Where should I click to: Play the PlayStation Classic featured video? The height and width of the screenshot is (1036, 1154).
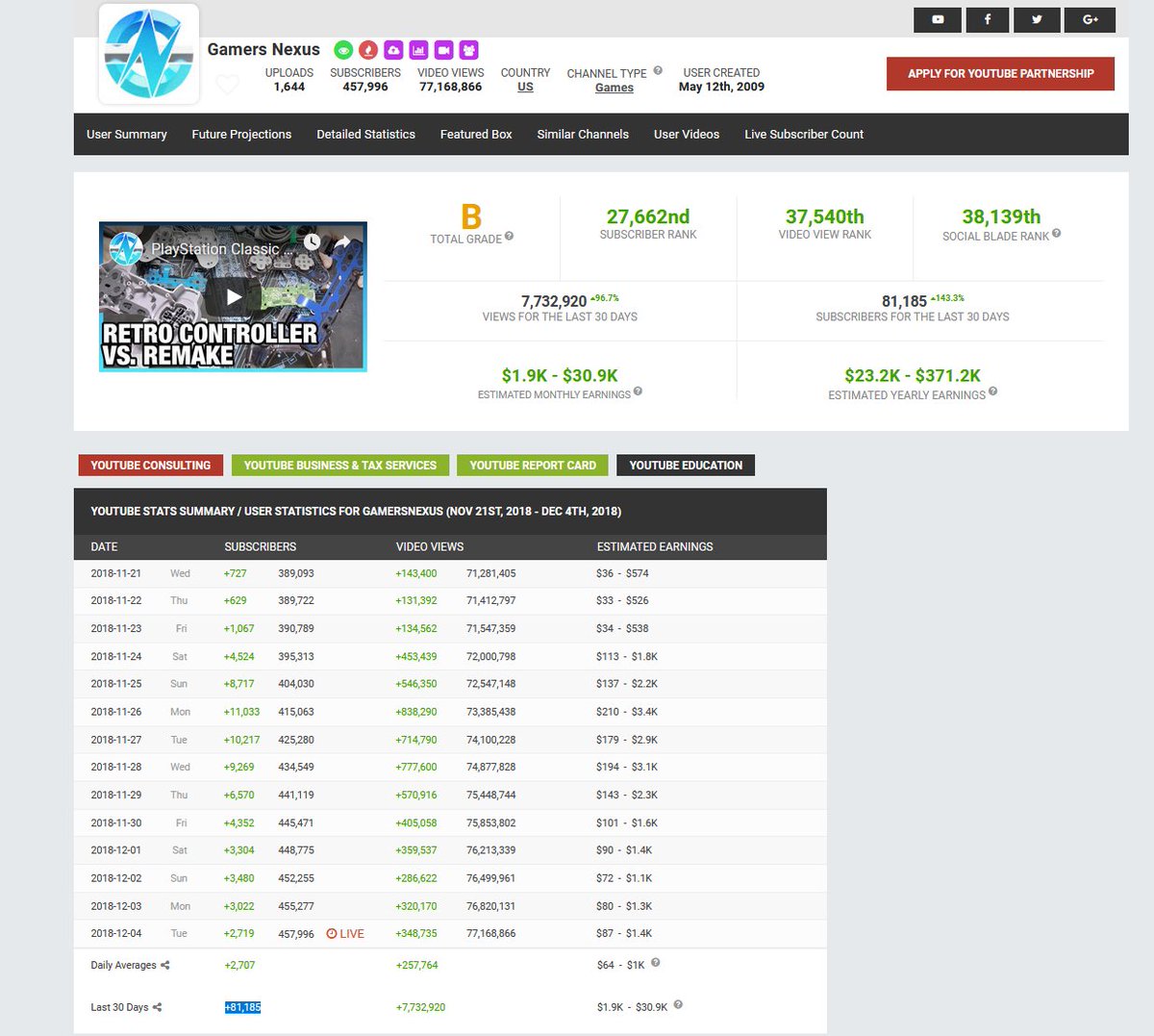[234, 297]
